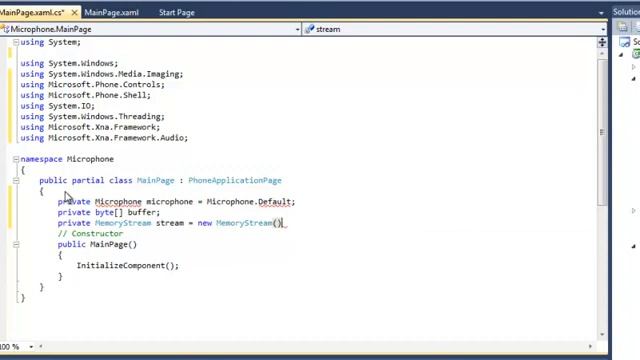Select the Solution node icon in Solution Explorer

625,42
